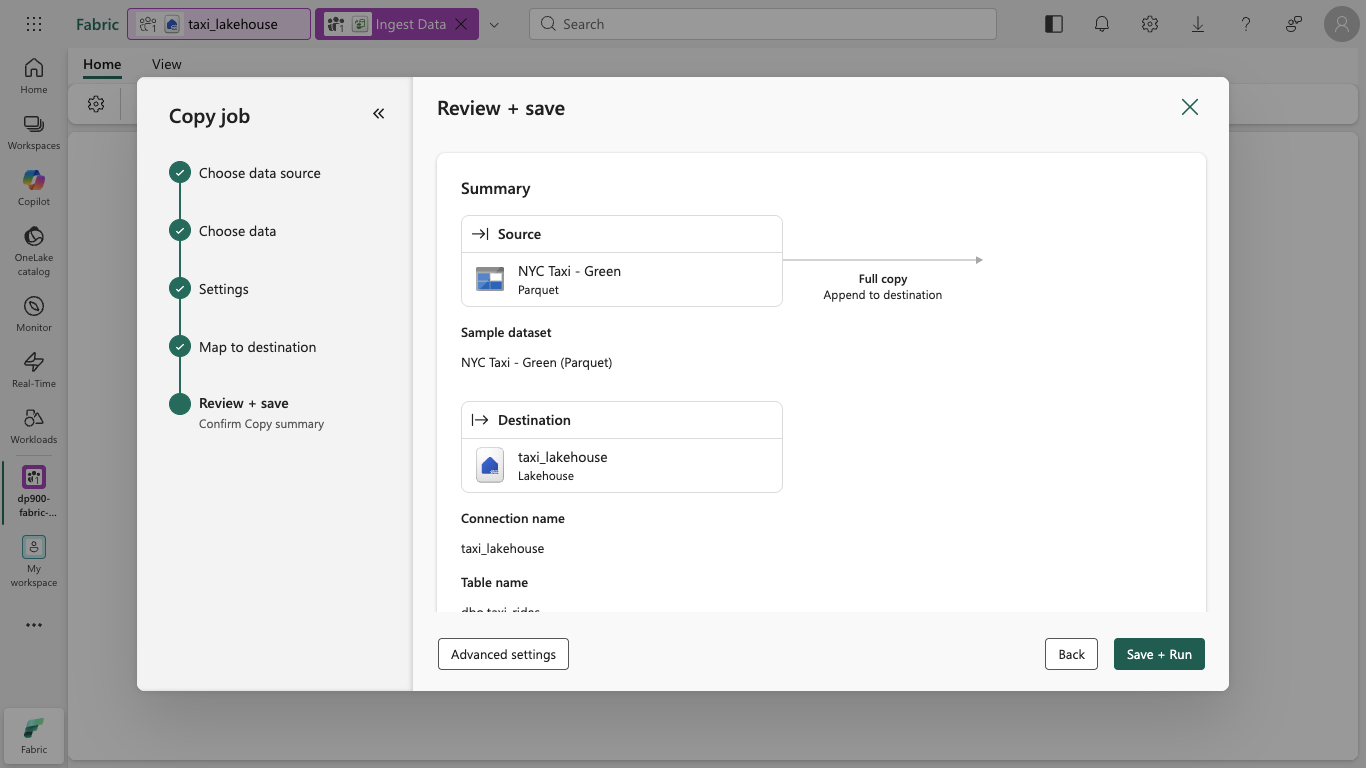Open OneLake catalog in the sidebar
Screen dimensions: 1366x768
(x=34, y=250)
